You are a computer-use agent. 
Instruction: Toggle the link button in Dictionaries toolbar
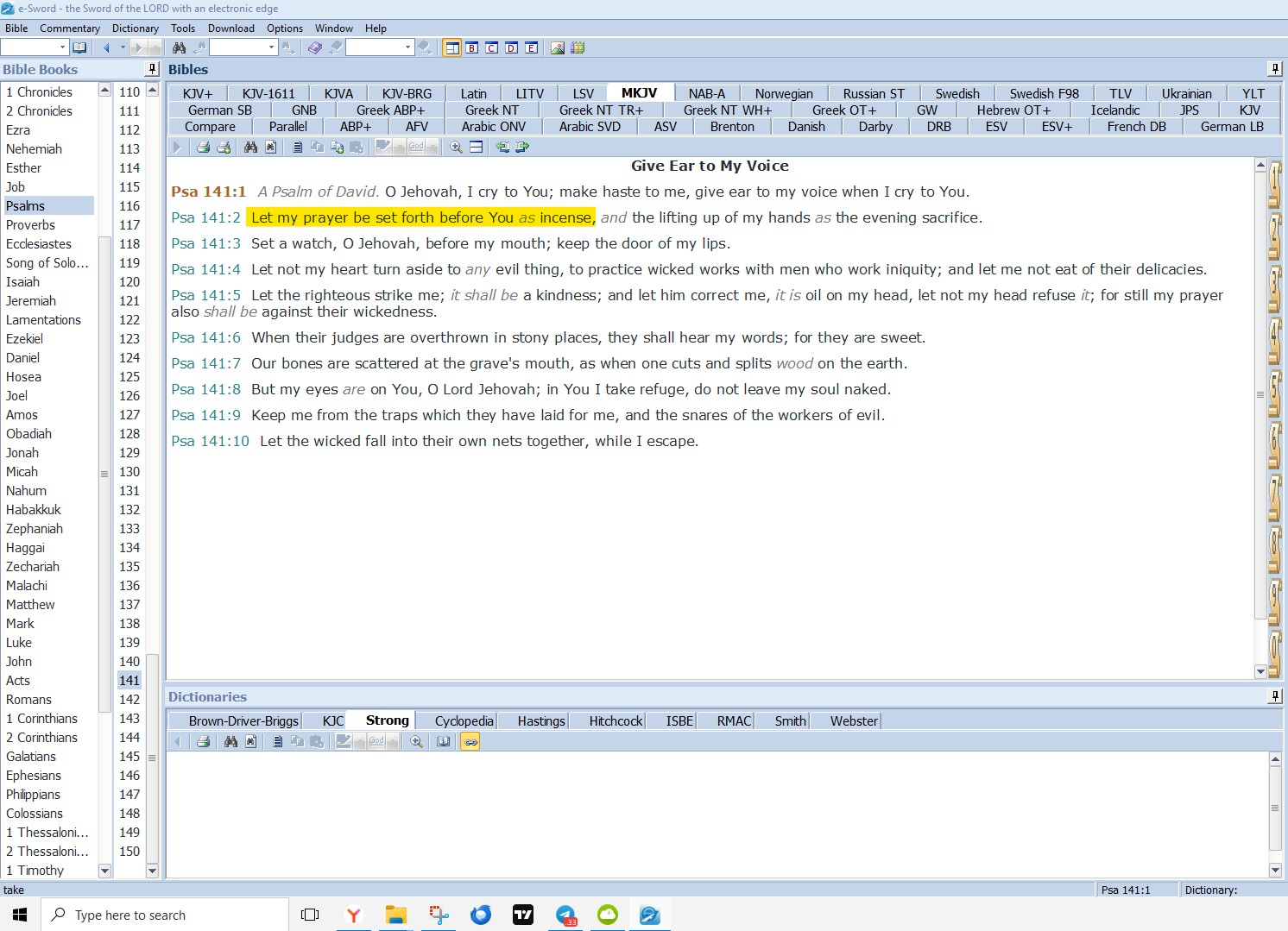(x=470, y=741)
